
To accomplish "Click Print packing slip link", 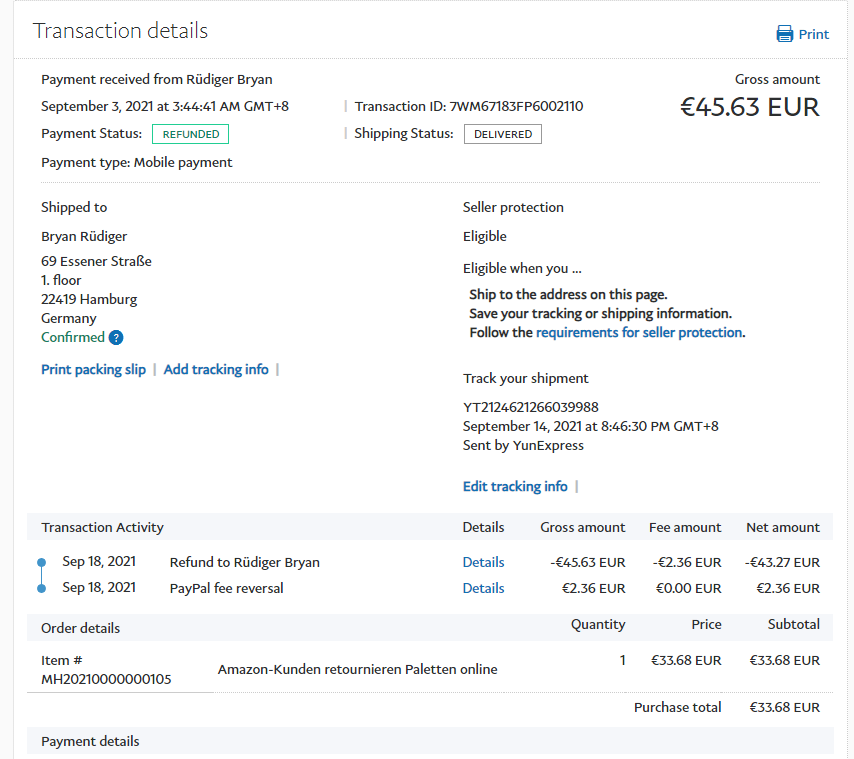I will coord(93,369).
